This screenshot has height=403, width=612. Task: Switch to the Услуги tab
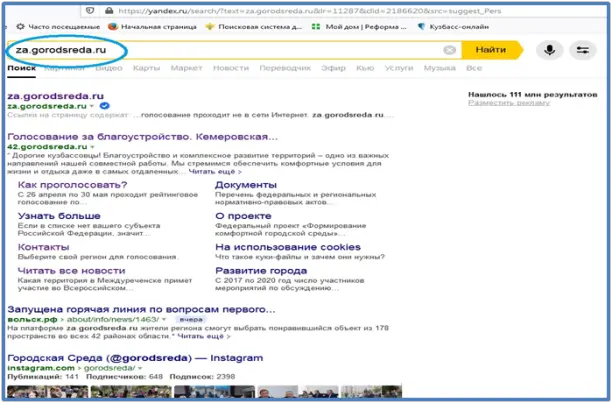[x=399, y=68]
